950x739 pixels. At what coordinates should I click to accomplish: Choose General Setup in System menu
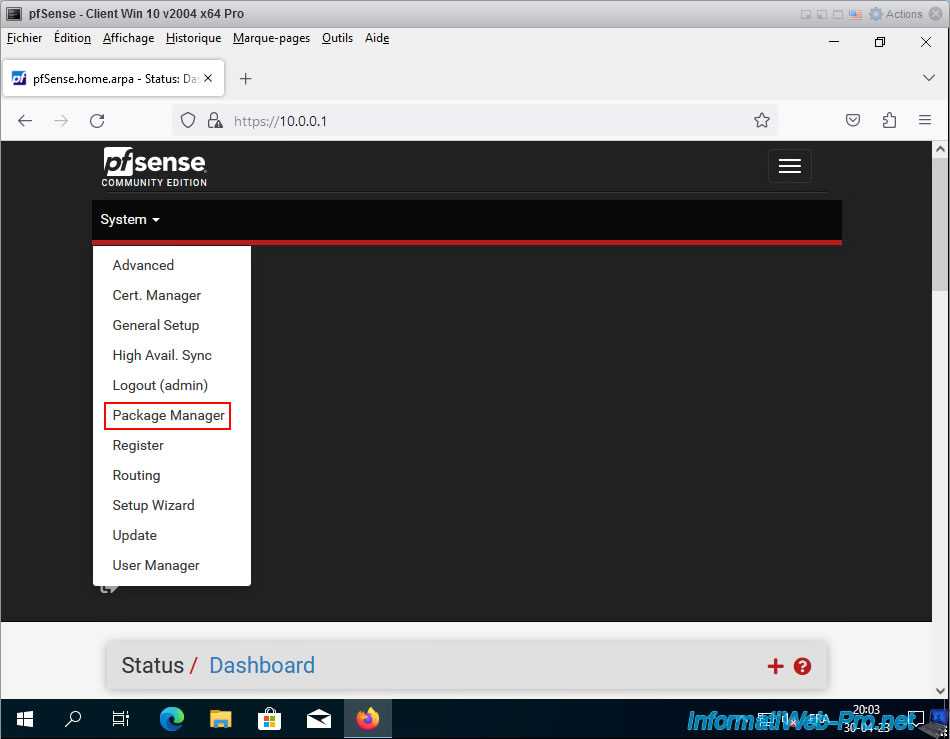point(156,325)
